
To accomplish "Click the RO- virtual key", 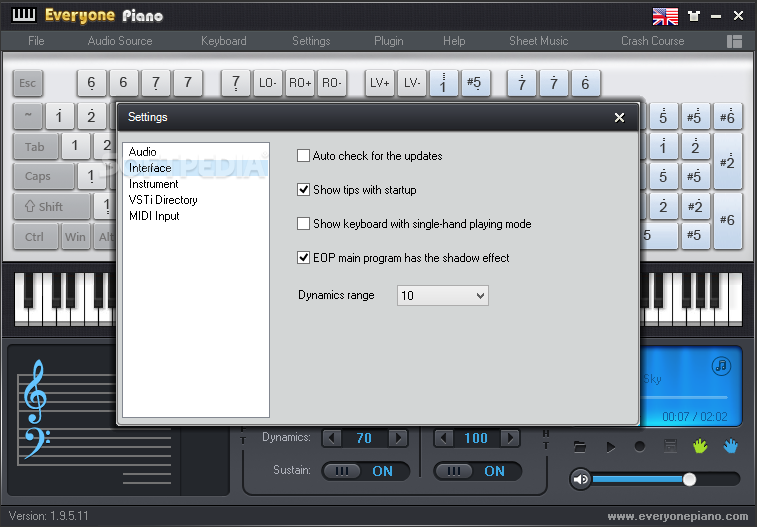I will click(x=332, y=83).
